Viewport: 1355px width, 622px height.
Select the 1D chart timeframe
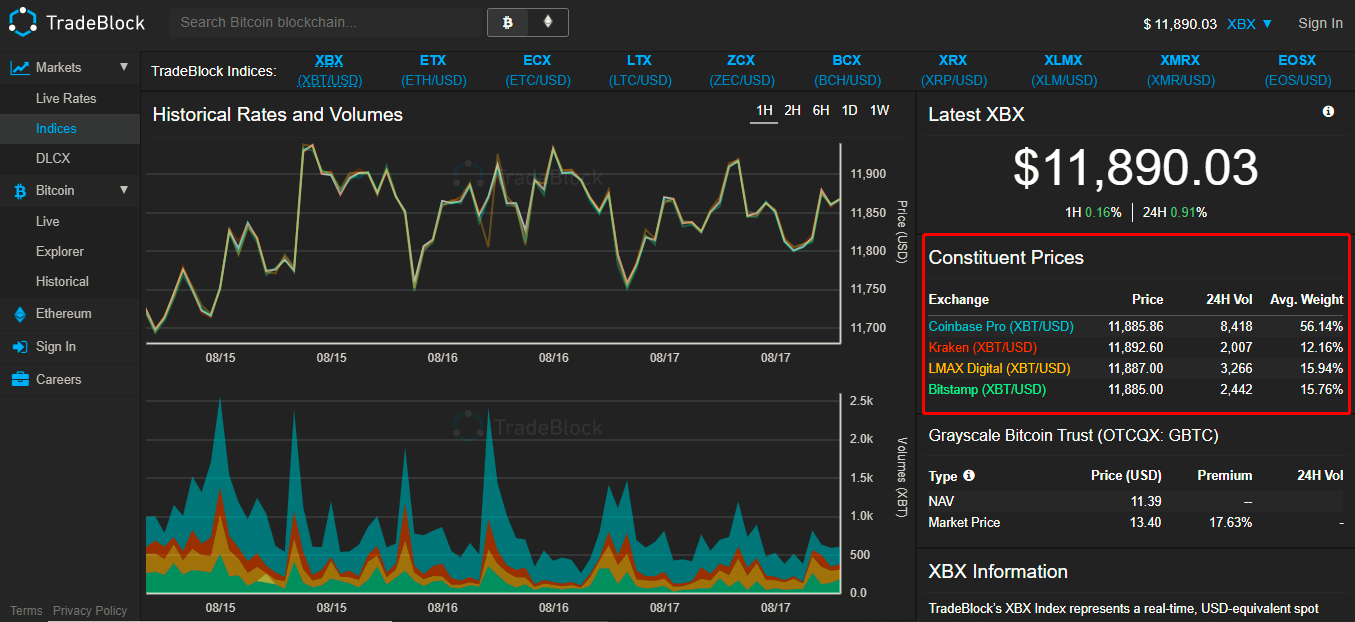(849, 111)
